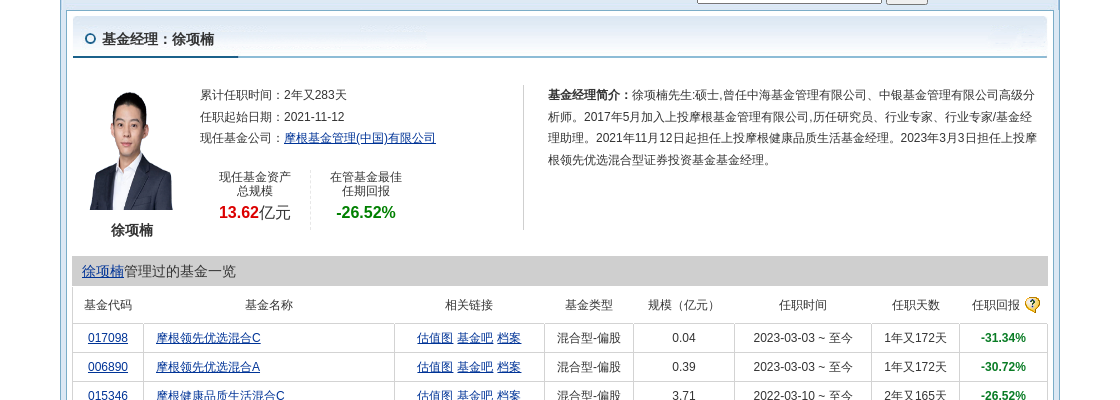
Task: Open the 摩根领先优选混合A fund page
Action: pyautogui.click(x=208, y=367)
